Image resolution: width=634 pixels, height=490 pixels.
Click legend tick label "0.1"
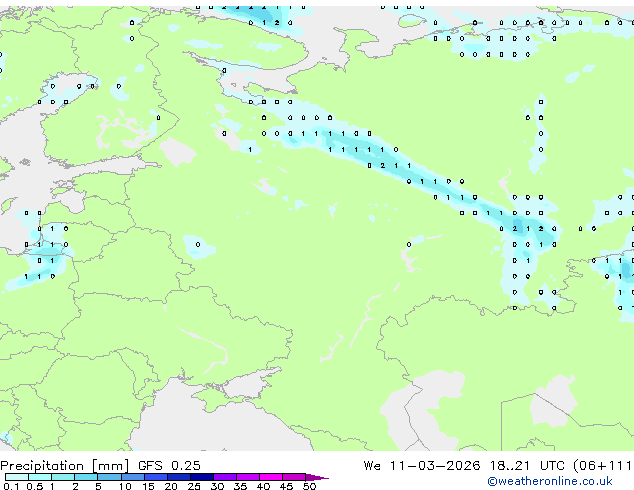click(x=11, y=486)
